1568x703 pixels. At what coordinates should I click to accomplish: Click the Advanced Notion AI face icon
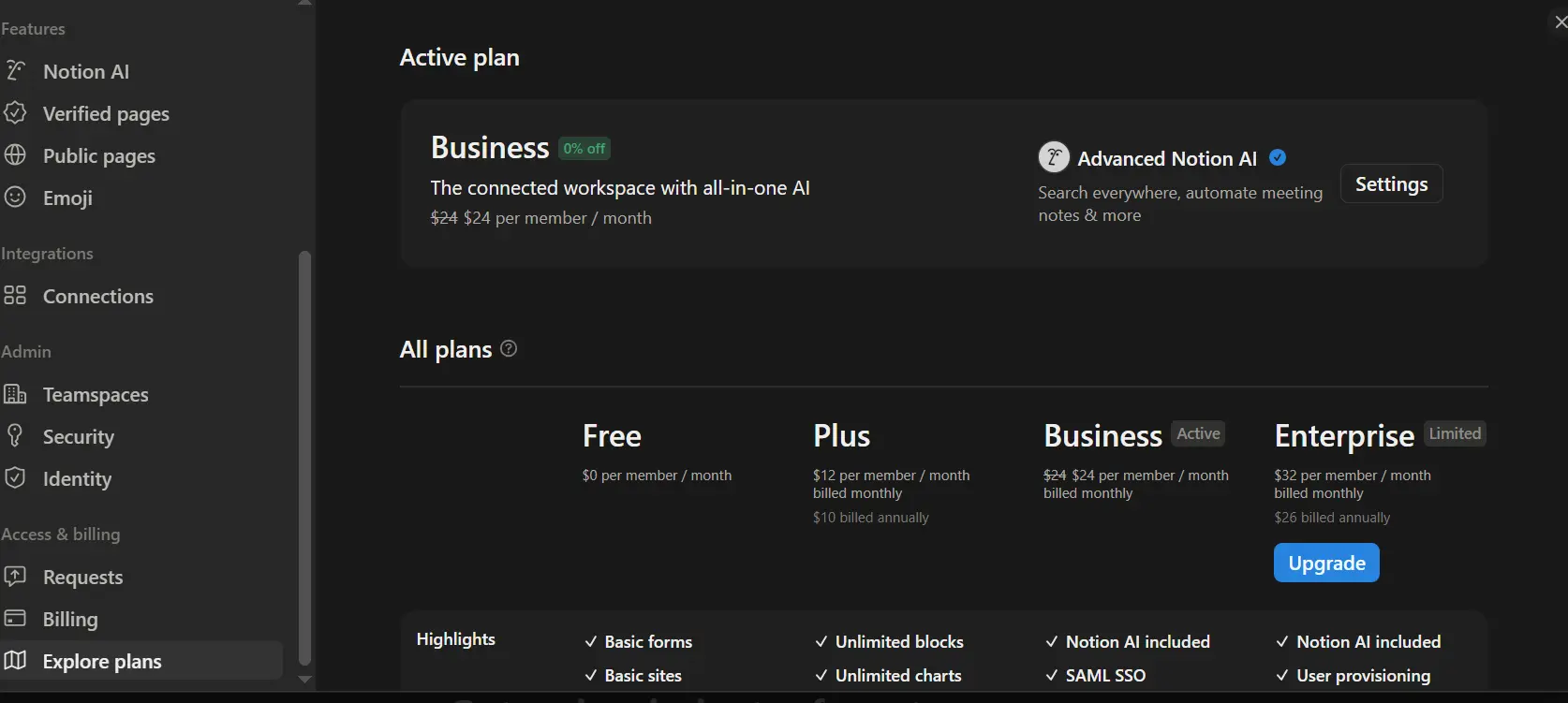click(1054, 157)
